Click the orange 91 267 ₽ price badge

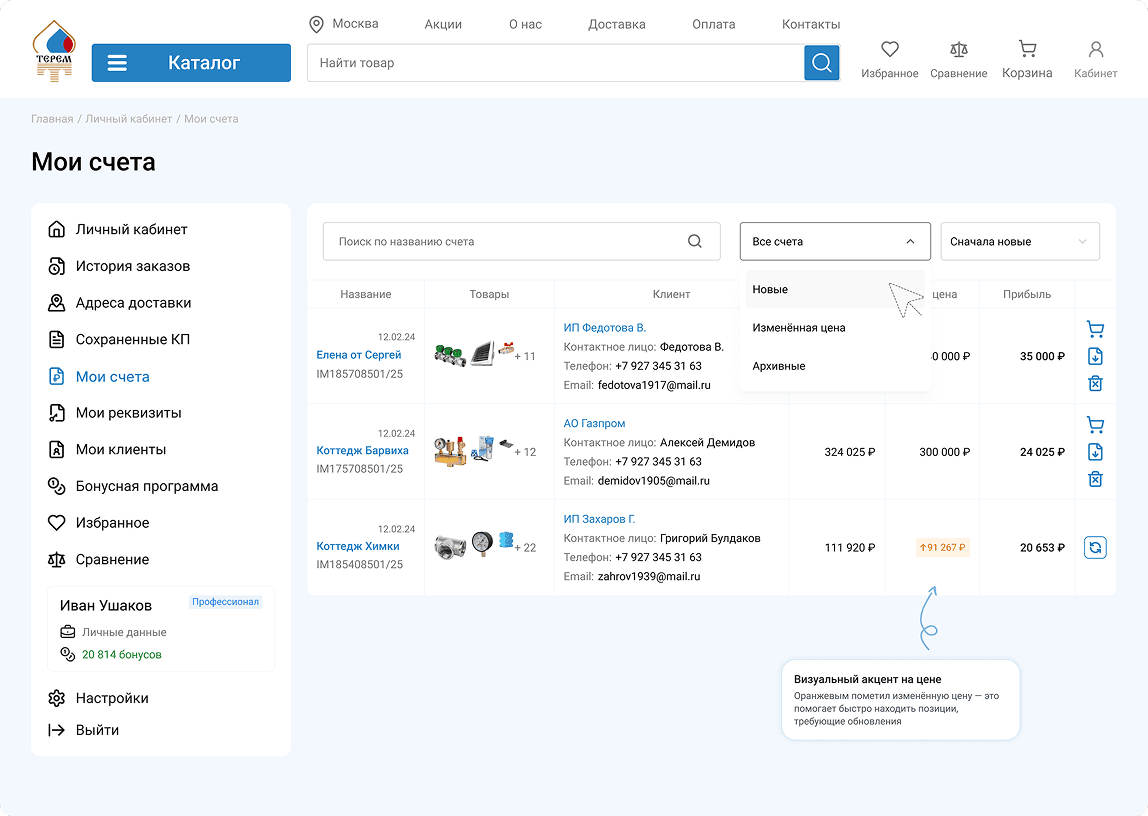[943, 547]
